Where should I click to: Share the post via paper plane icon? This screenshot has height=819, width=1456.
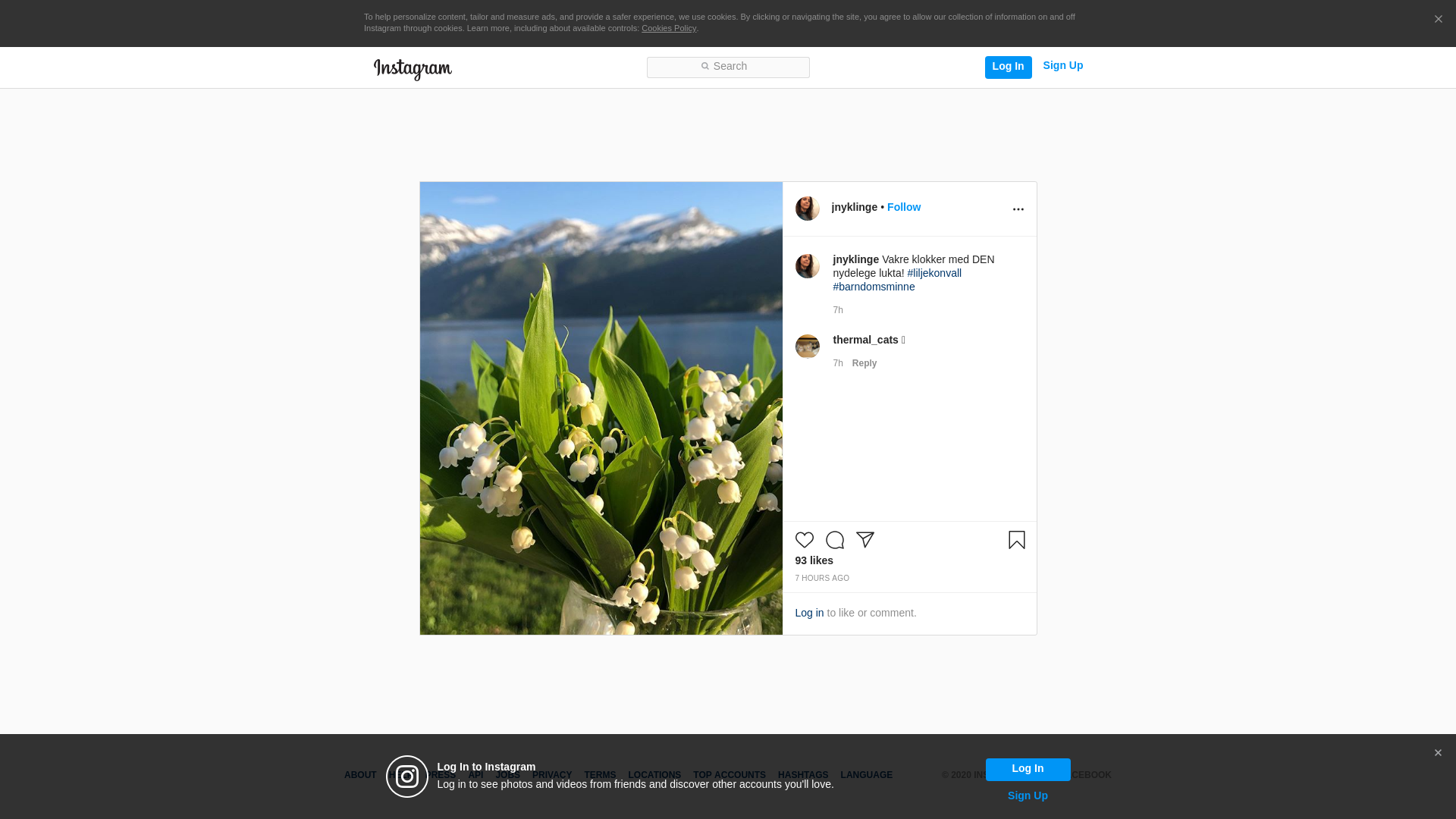865,540
